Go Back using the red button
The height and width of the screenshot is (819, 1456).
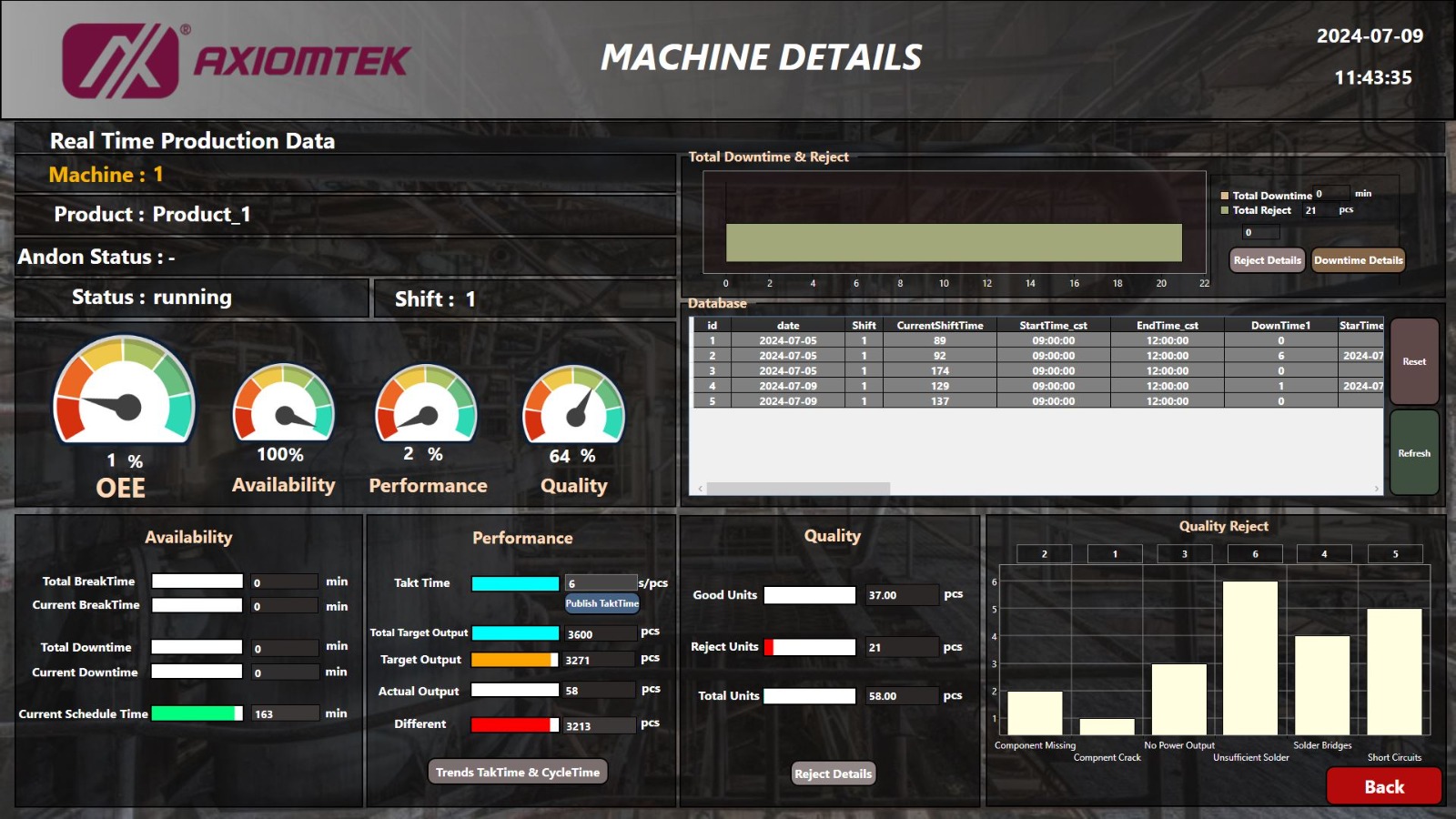[1384, 787]
